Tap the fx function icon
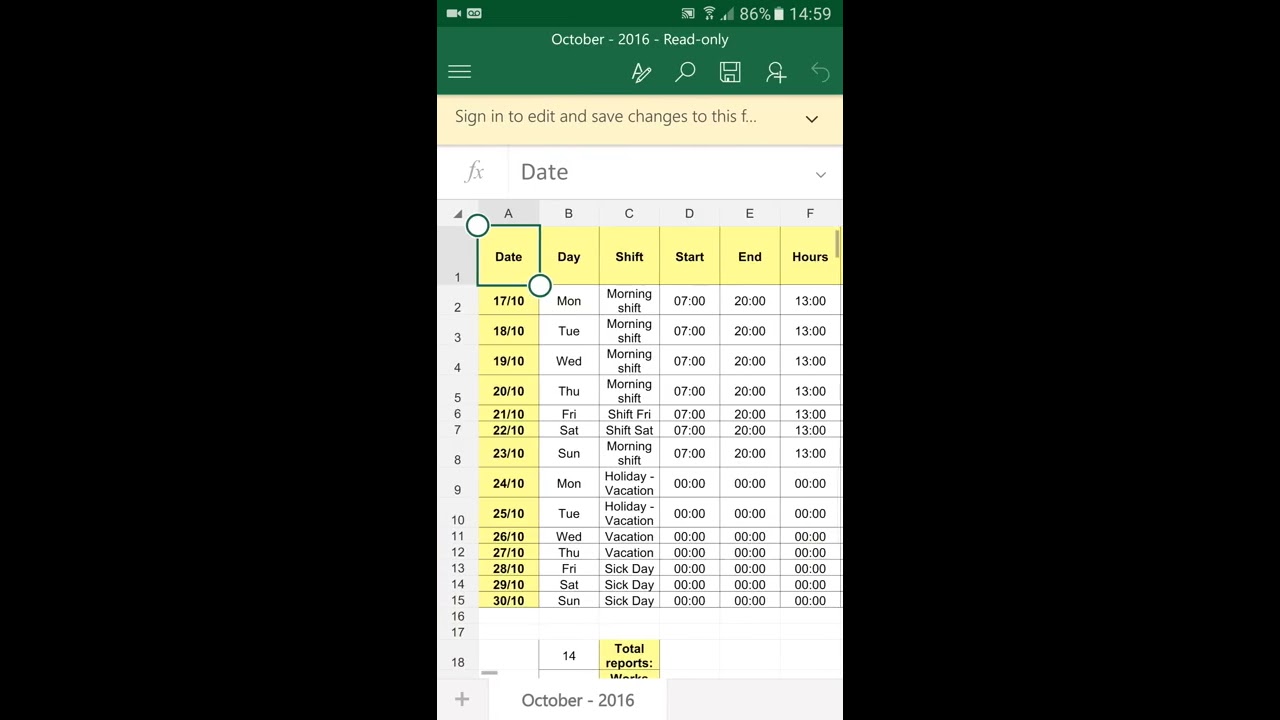The width and height of the screenshot is (1280, 720). click(x=475, y=172)
